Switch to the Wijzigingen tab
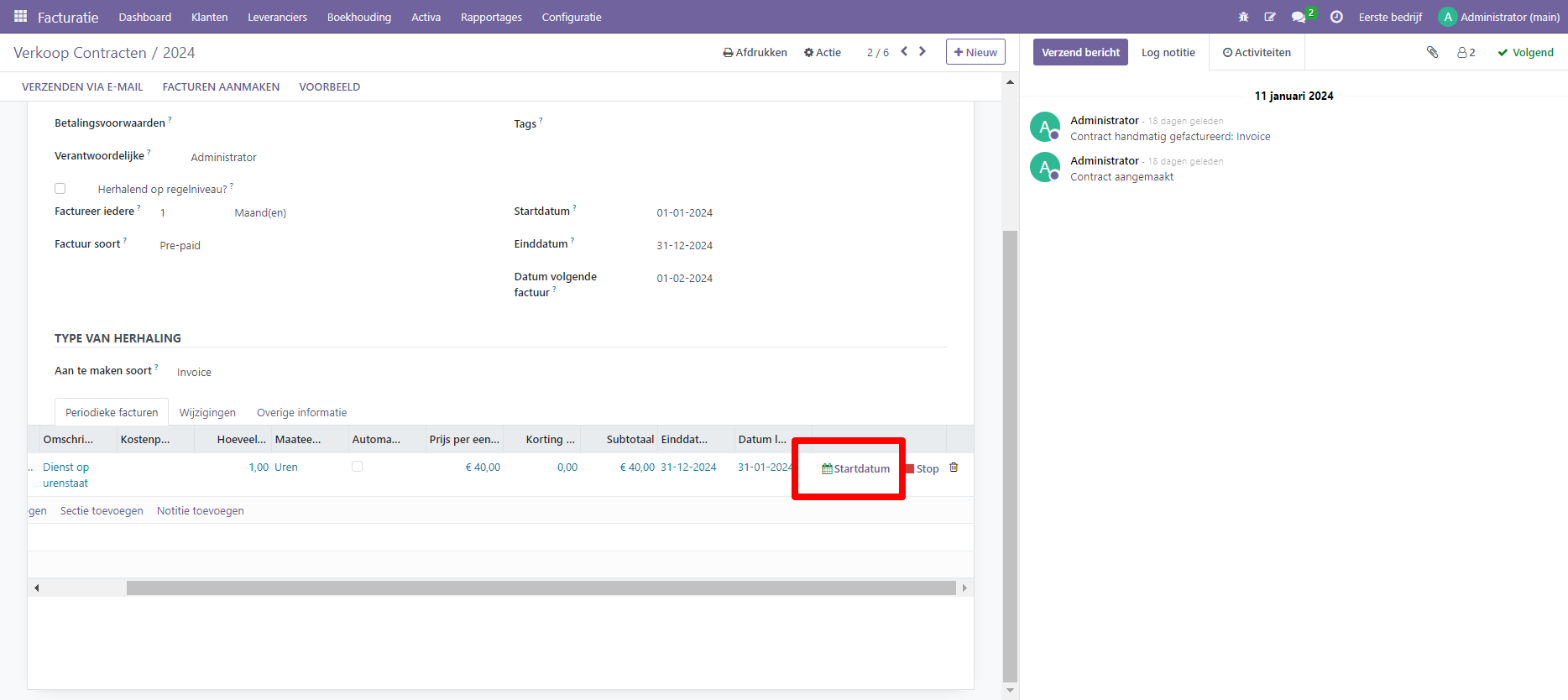The image size is (1568, 700). 207,412
